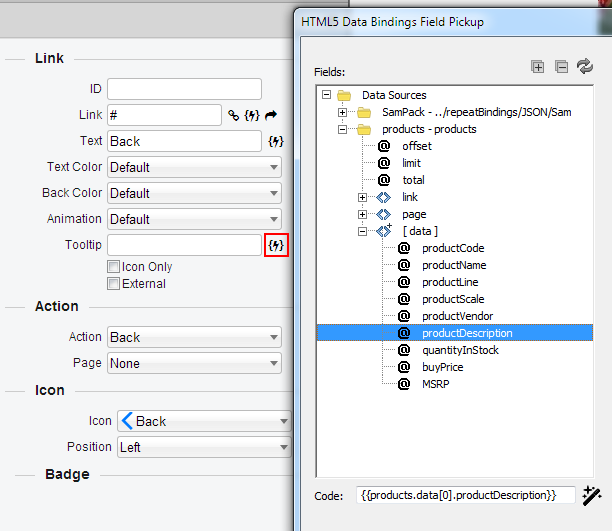Collapse the [ data ] node

coord(362,232)
